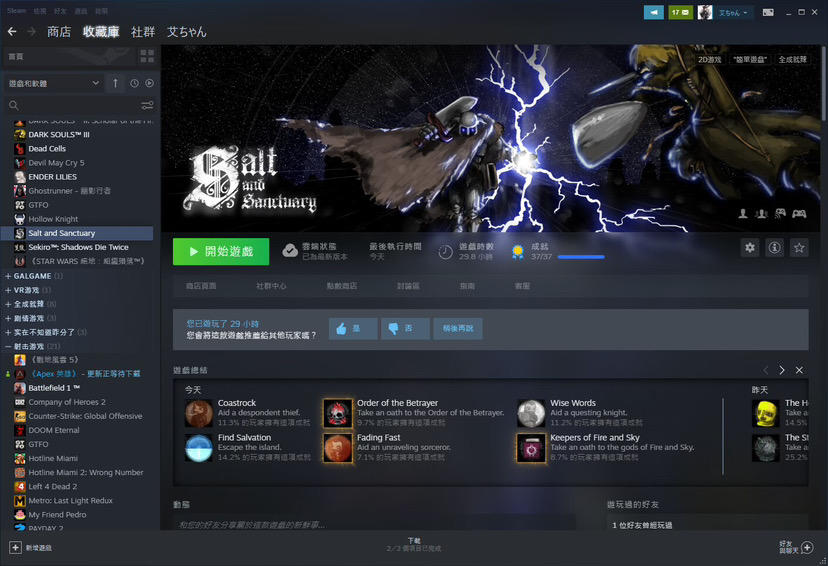Click the user avatar in title bar

click(x=705, y=12)
